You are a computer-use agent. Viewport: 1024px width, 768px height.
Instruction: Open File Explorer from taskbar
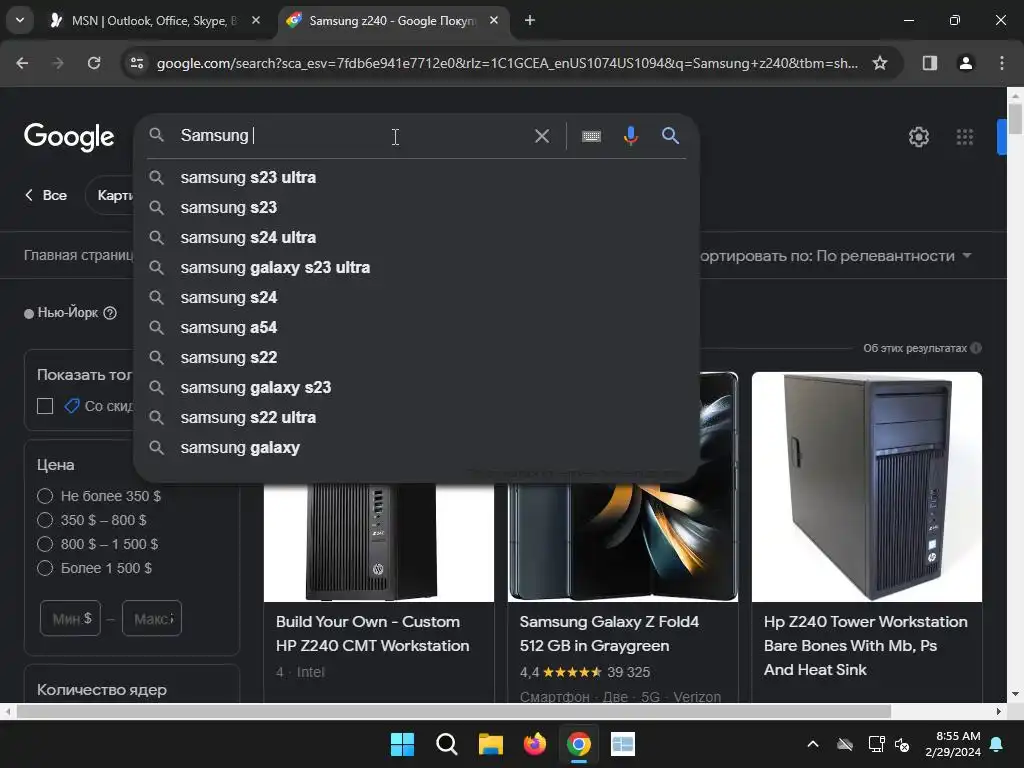[x=490, y=744]
